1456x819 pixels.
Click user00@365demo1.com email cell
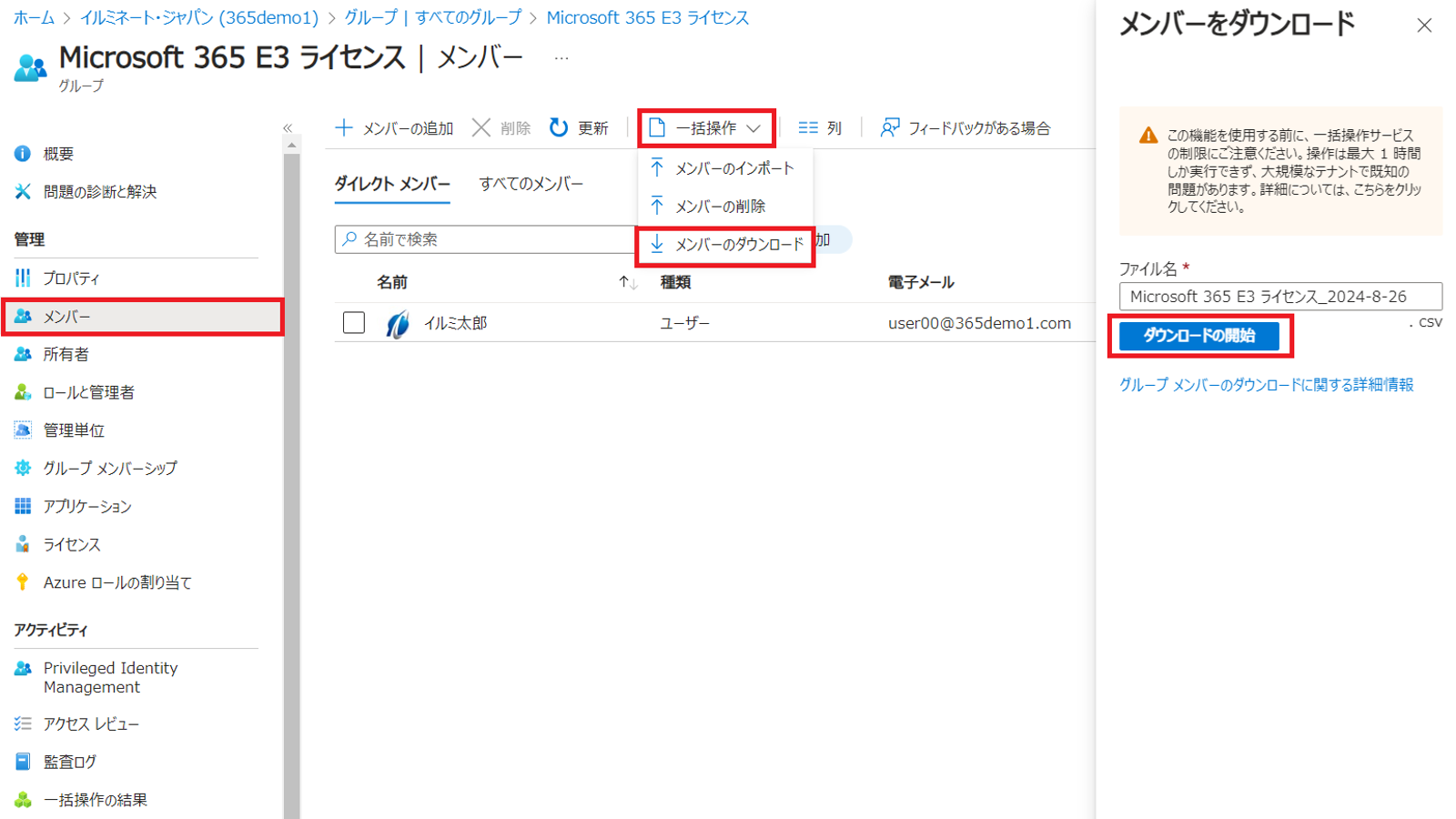pyautogui.click(x=979, y=323)
